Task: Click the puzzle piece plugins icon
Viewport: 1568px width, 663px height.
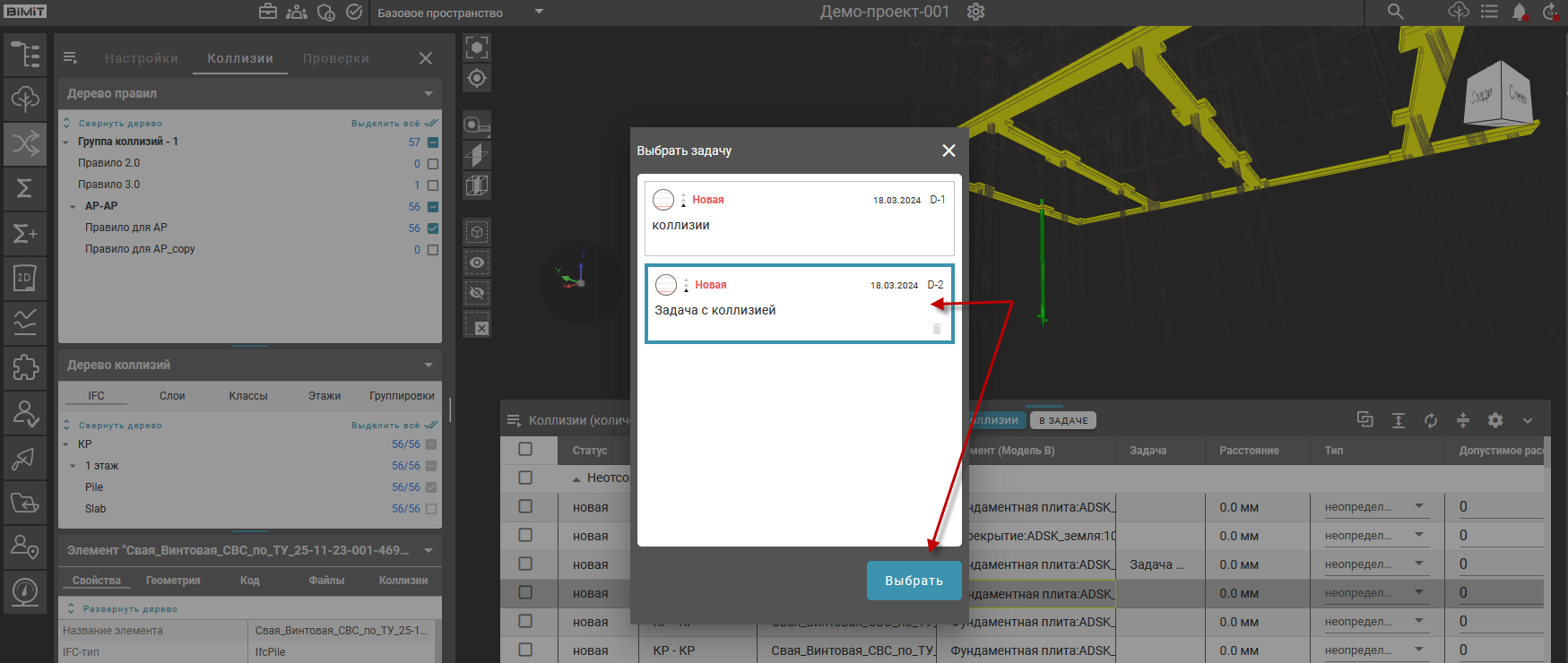Action: 25,367
